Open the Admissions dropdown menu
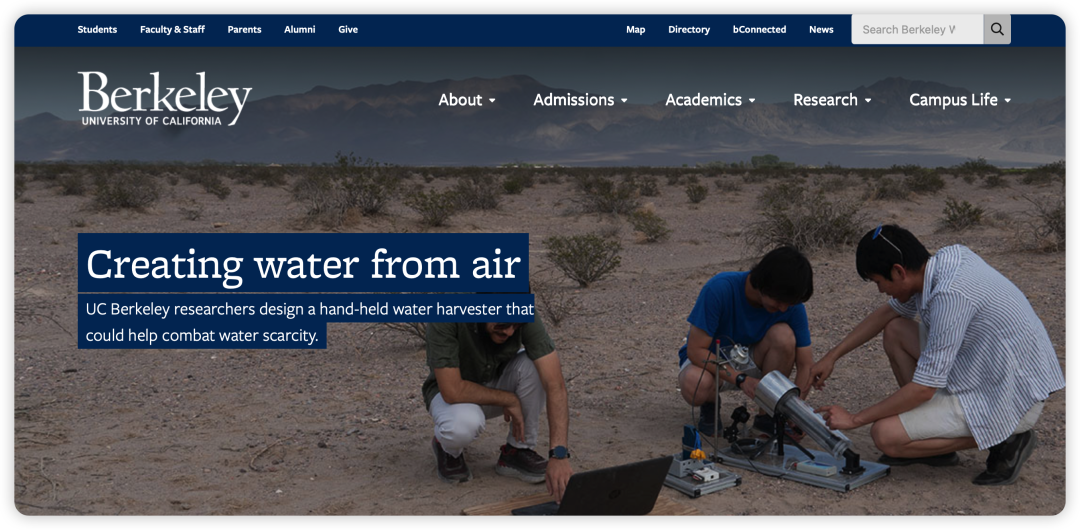This screenshot has width=1080, height=530. [x=580, y=100]
